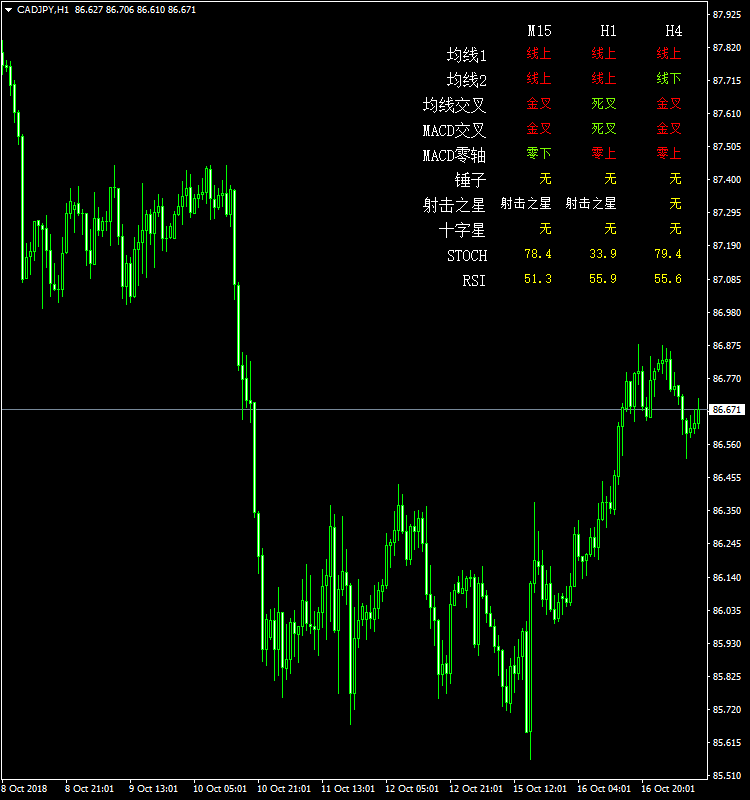Click H4 无 in 射击之星 row
The image size is (750, 800).
[x=675, y=204]
